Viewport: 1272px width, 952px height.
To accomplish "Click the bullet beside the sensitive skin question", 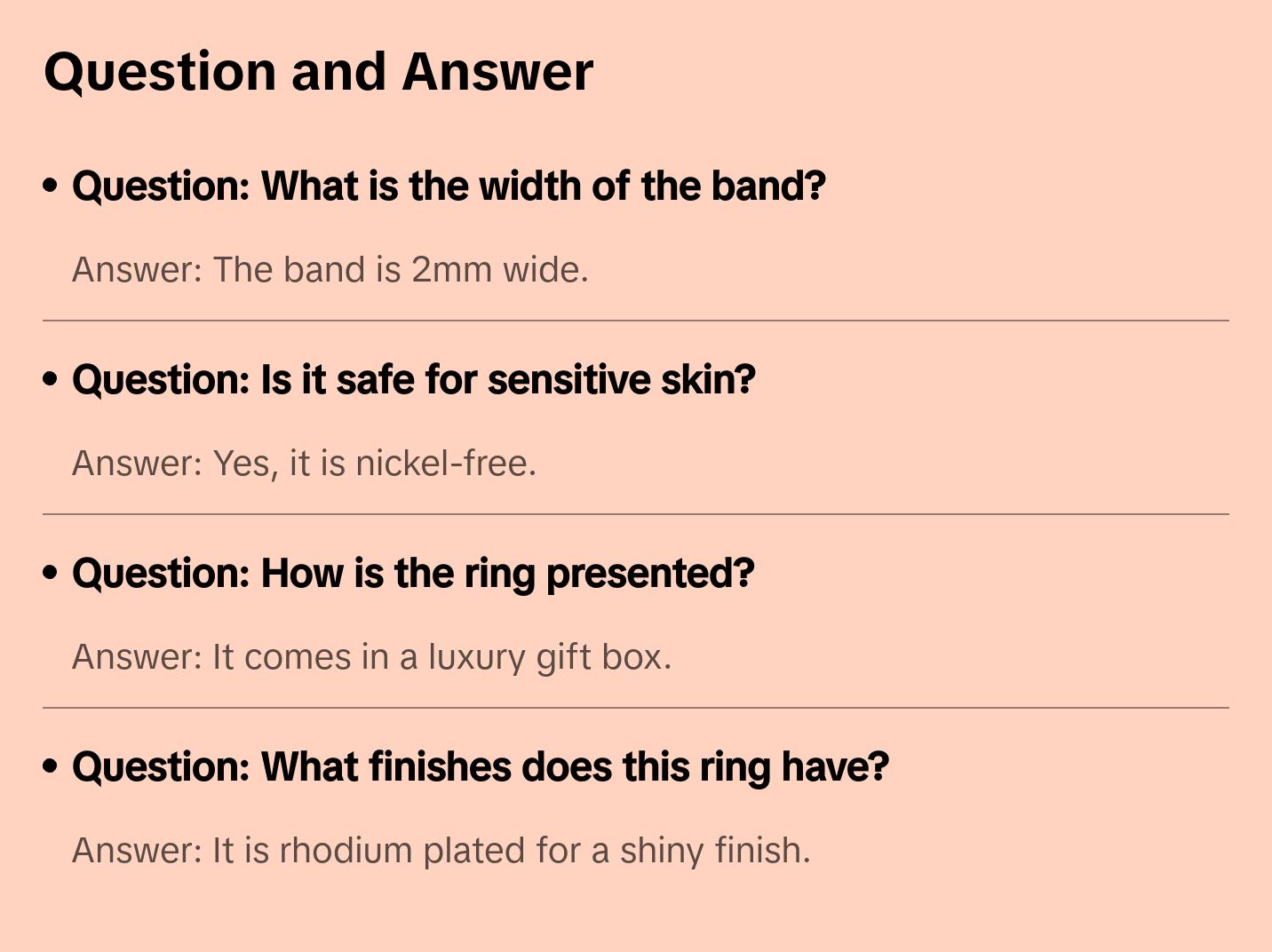I will (51, 379).
